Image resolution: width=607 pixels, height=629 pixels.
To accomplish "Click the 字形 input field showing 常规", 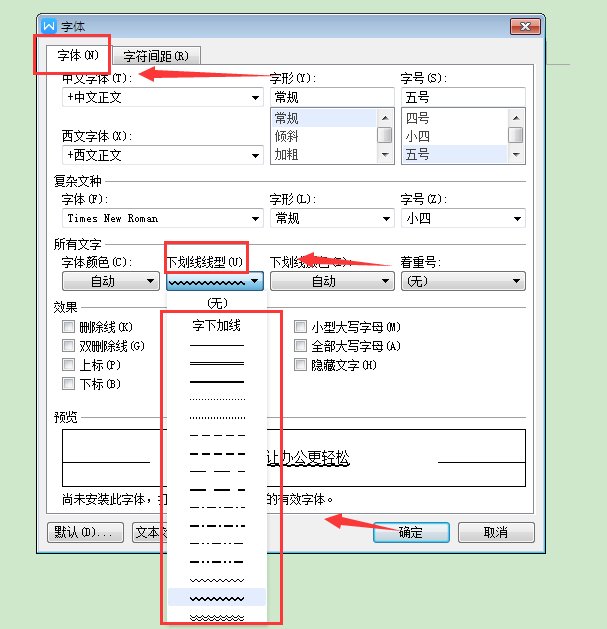I will tap(332, 97).
